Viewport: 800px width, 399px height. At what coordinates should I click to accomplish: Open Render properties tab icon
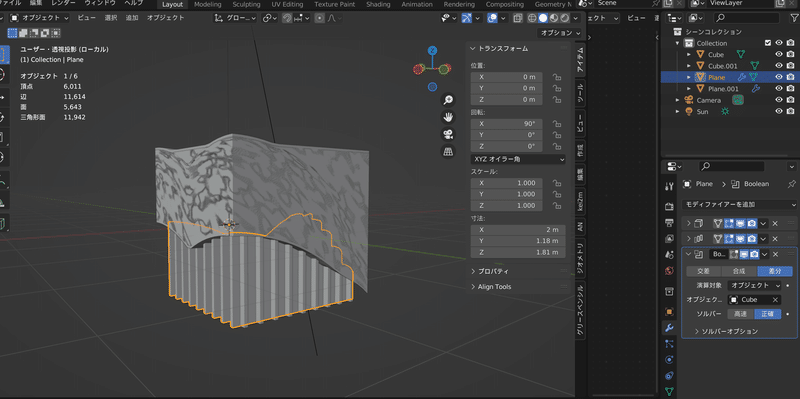pyautogui.click(x=669, y=206)
